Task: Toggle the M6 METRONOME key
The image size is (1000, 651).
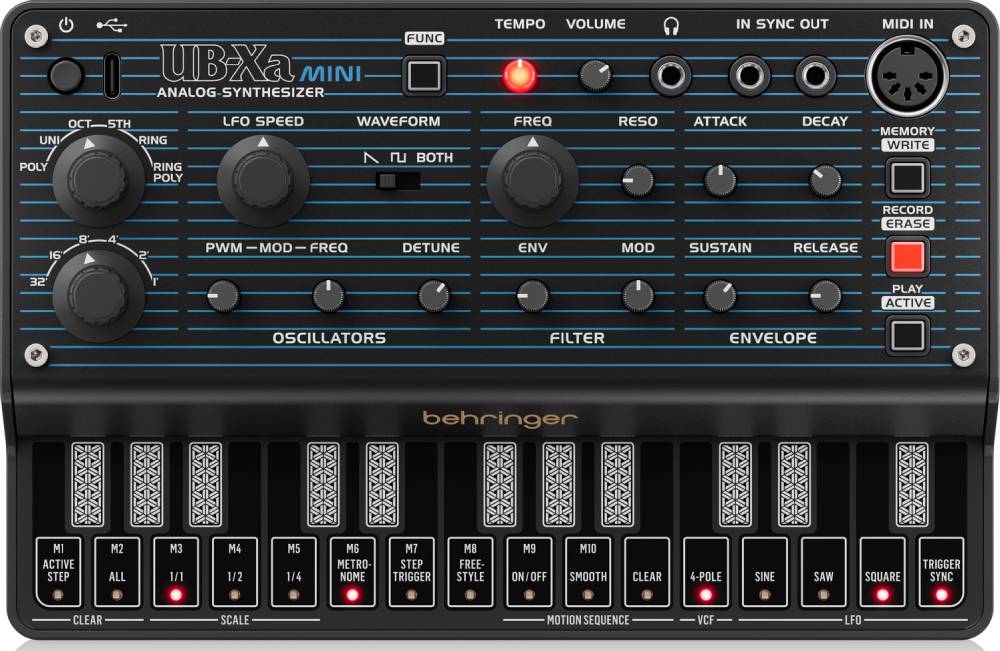Action: click(353, 571)
